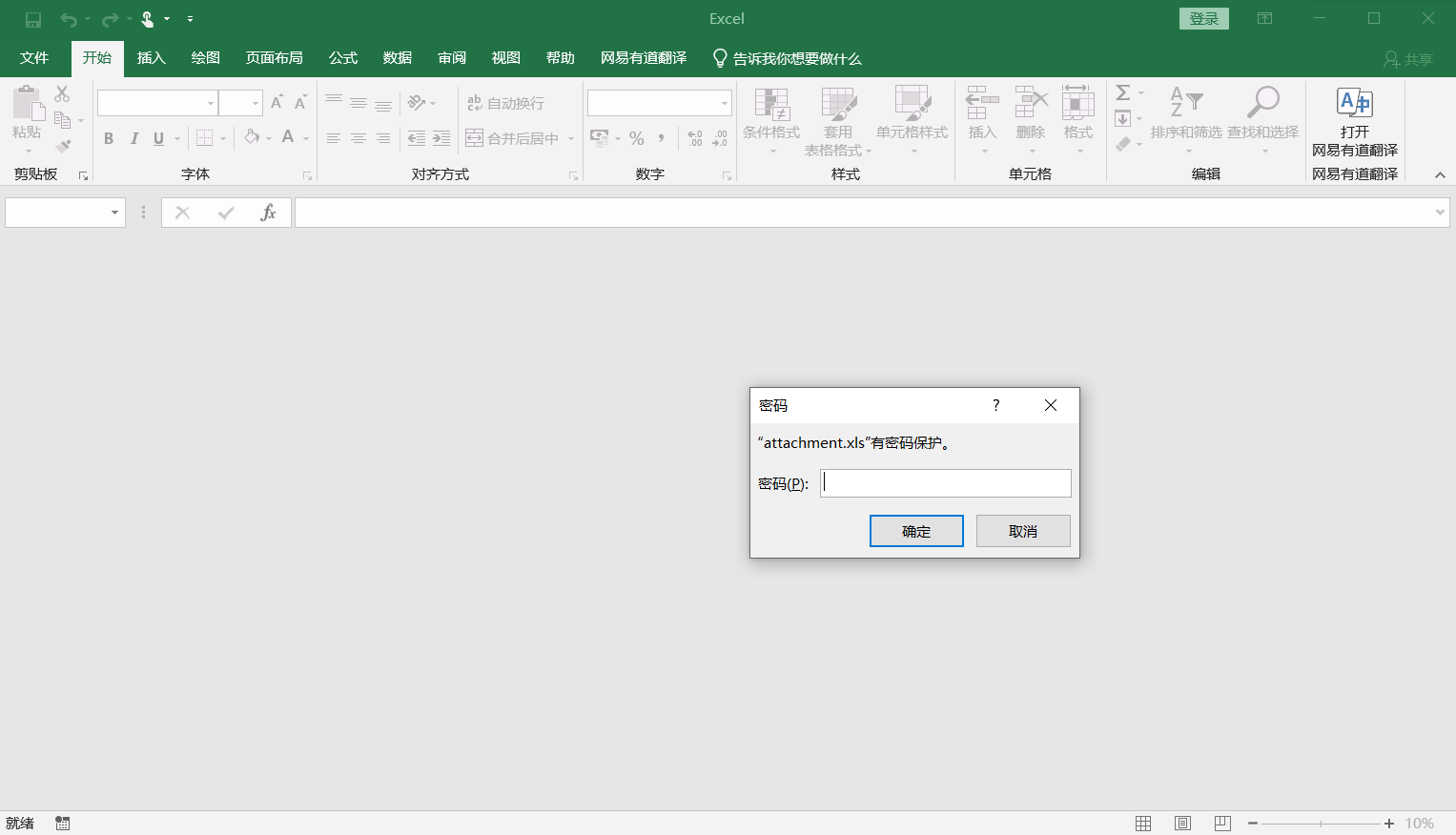Viewport: 1456px width, 835px height.
Task: Switch to the 数据 Data tab
Action: click(398, 58)
